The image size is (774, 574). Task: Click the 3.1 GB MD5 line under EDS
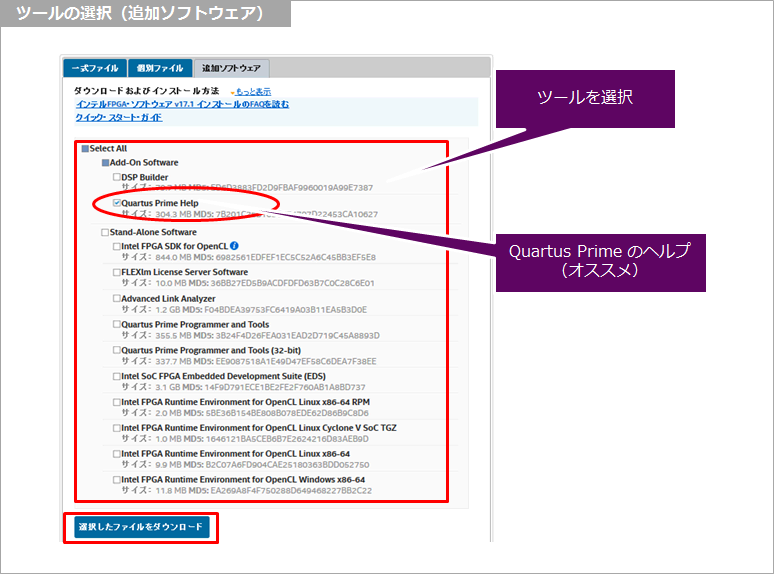243,387
